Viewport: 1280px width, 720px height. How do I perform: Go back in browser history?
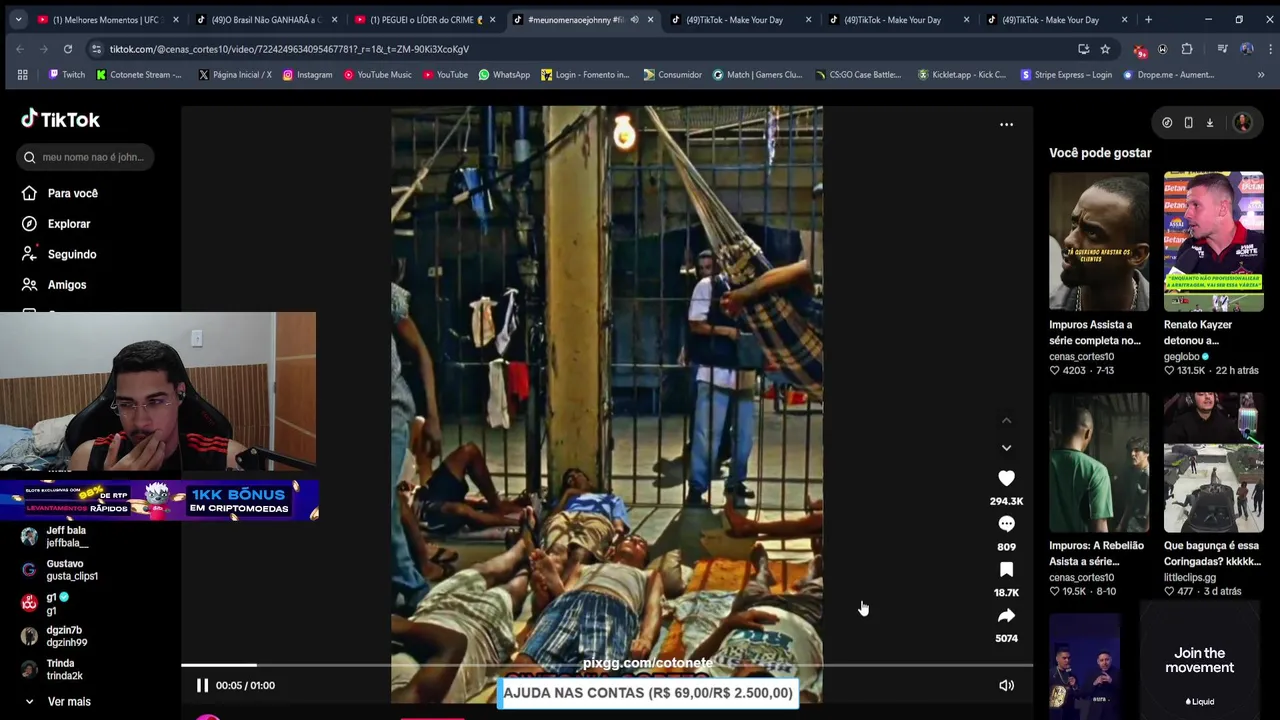(x=20, y=49)
